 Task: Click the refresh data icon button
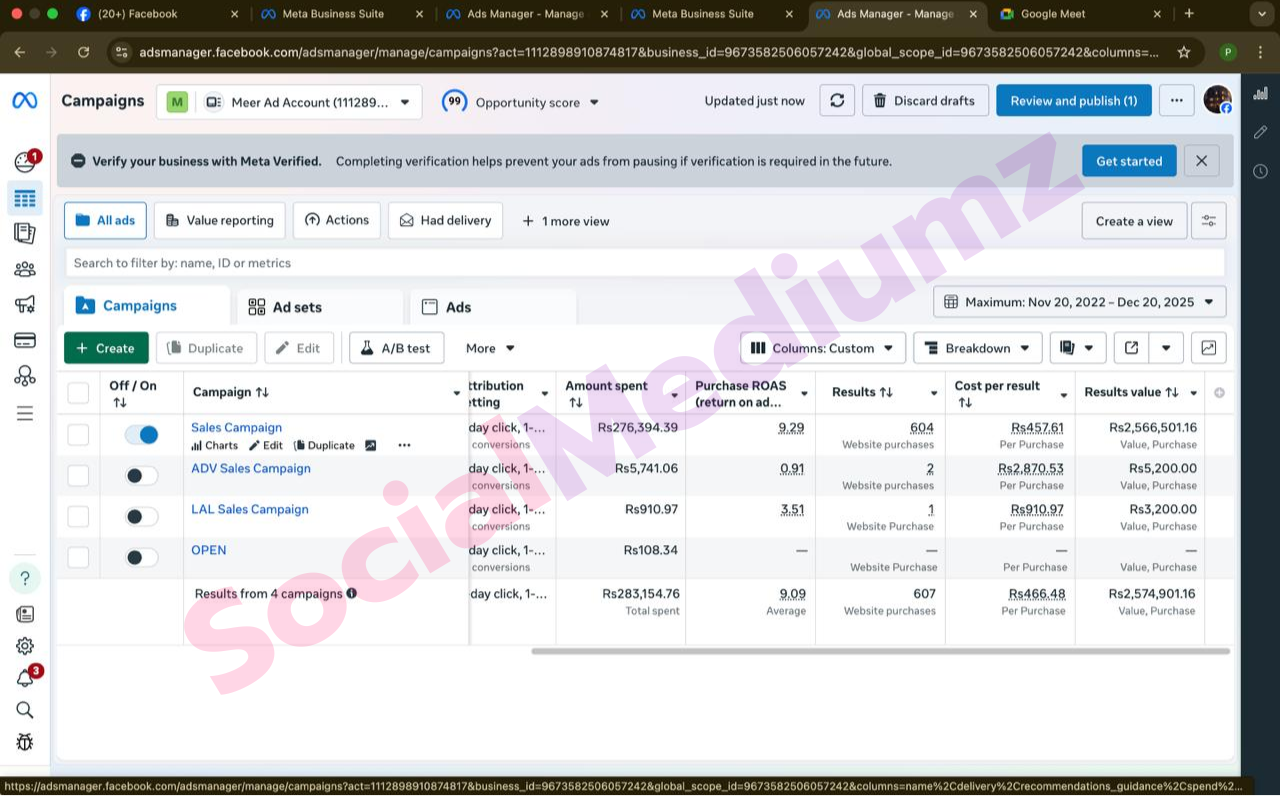click(837, 100)
